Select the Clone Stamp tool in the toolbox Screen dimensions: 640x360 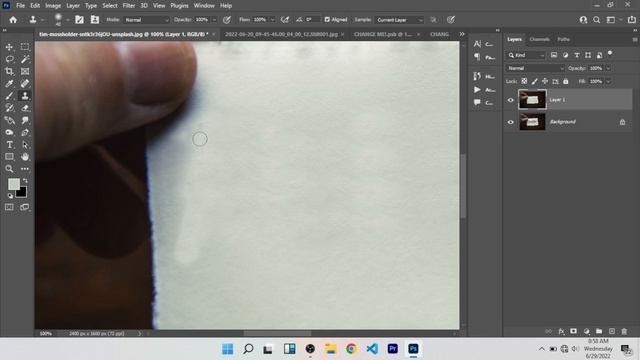tap(25, 96)
